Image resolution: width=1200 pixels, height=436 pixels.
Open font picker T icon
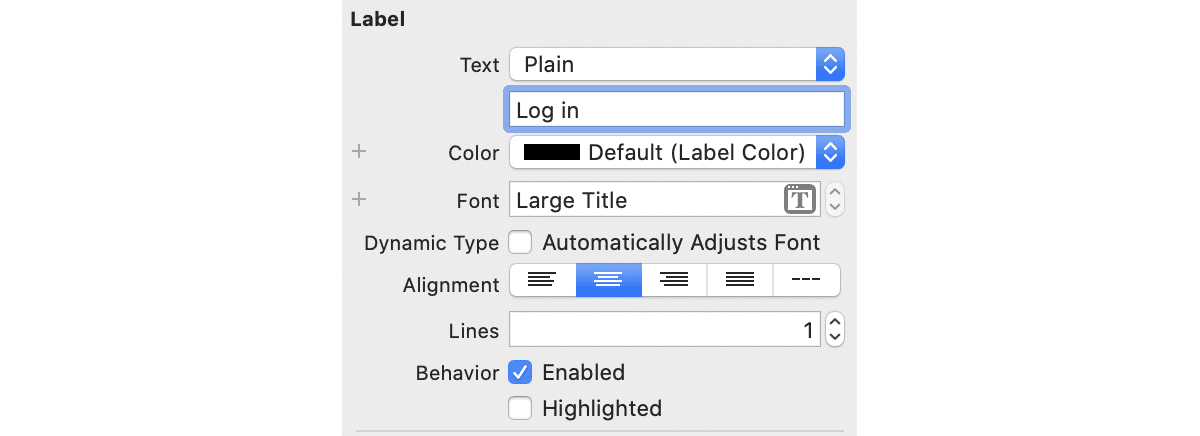coord(798,200)
